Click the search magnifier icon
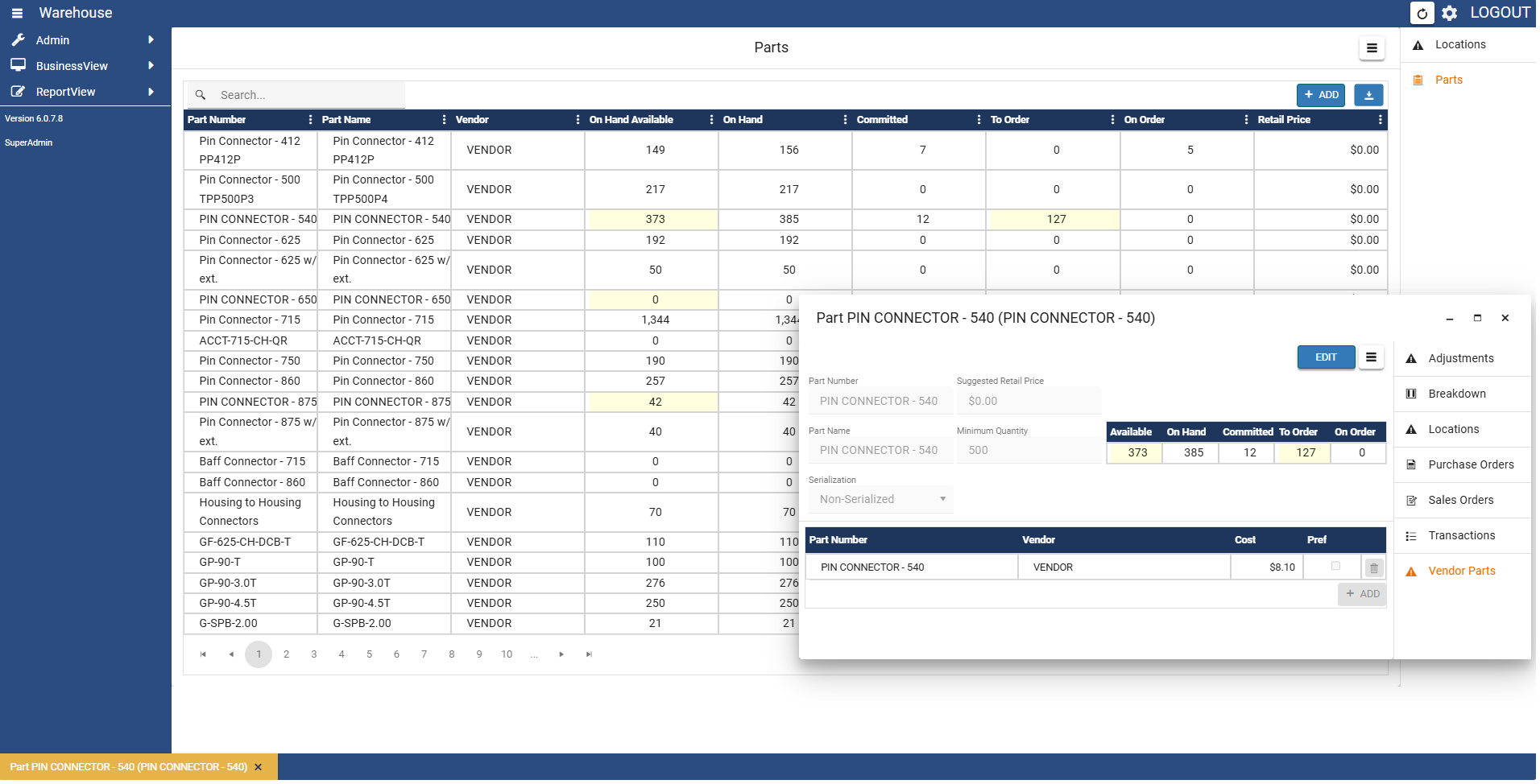The width and height of the screenshot is (1540, 784). pos(201,96)
